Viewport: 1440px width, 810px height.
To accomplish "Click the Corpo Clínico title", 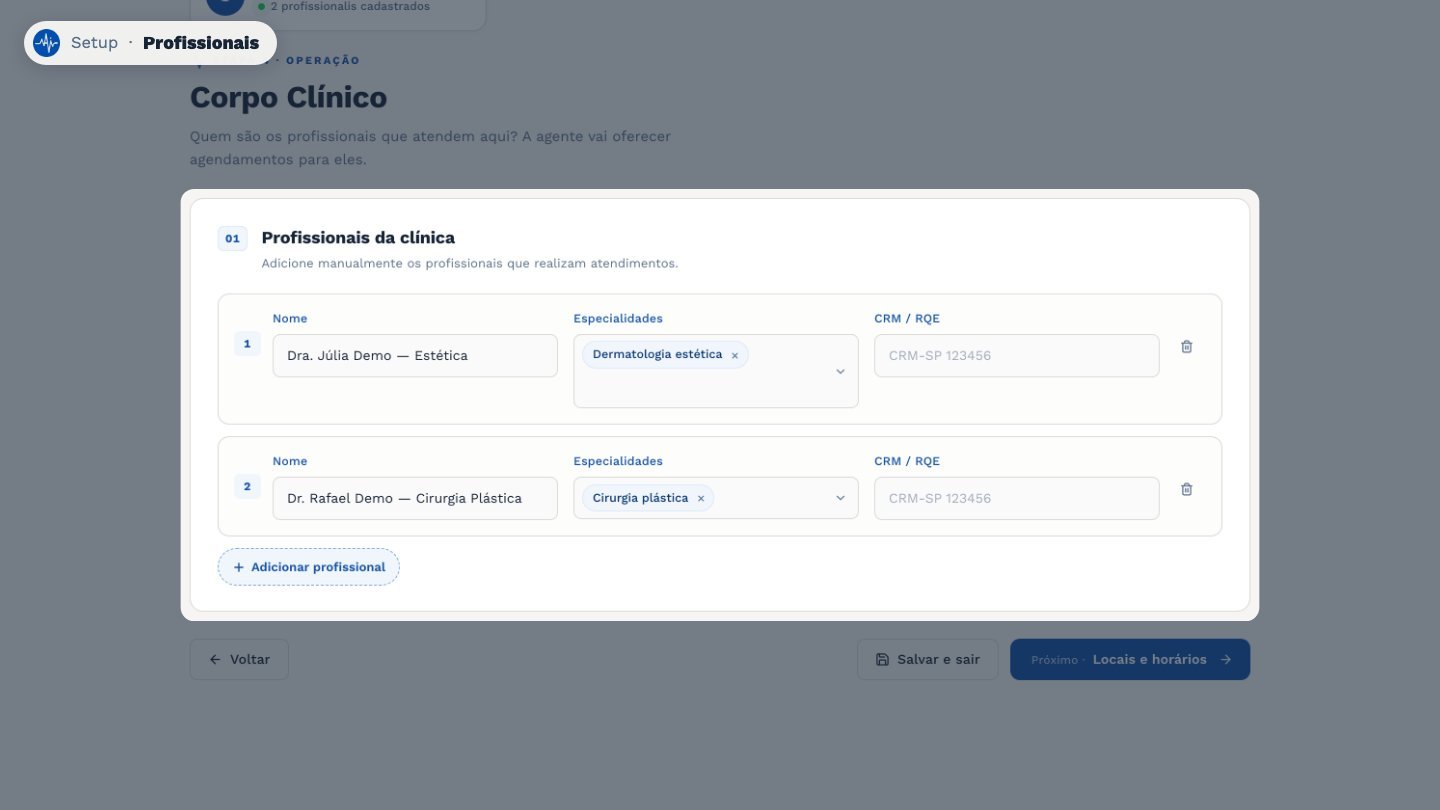I will 288,98.
